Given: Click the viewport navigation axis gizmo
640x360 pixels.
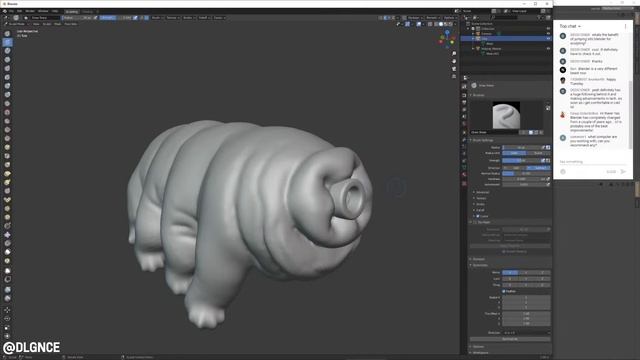Looking at the screenshot, I should [x=447, y=39].
